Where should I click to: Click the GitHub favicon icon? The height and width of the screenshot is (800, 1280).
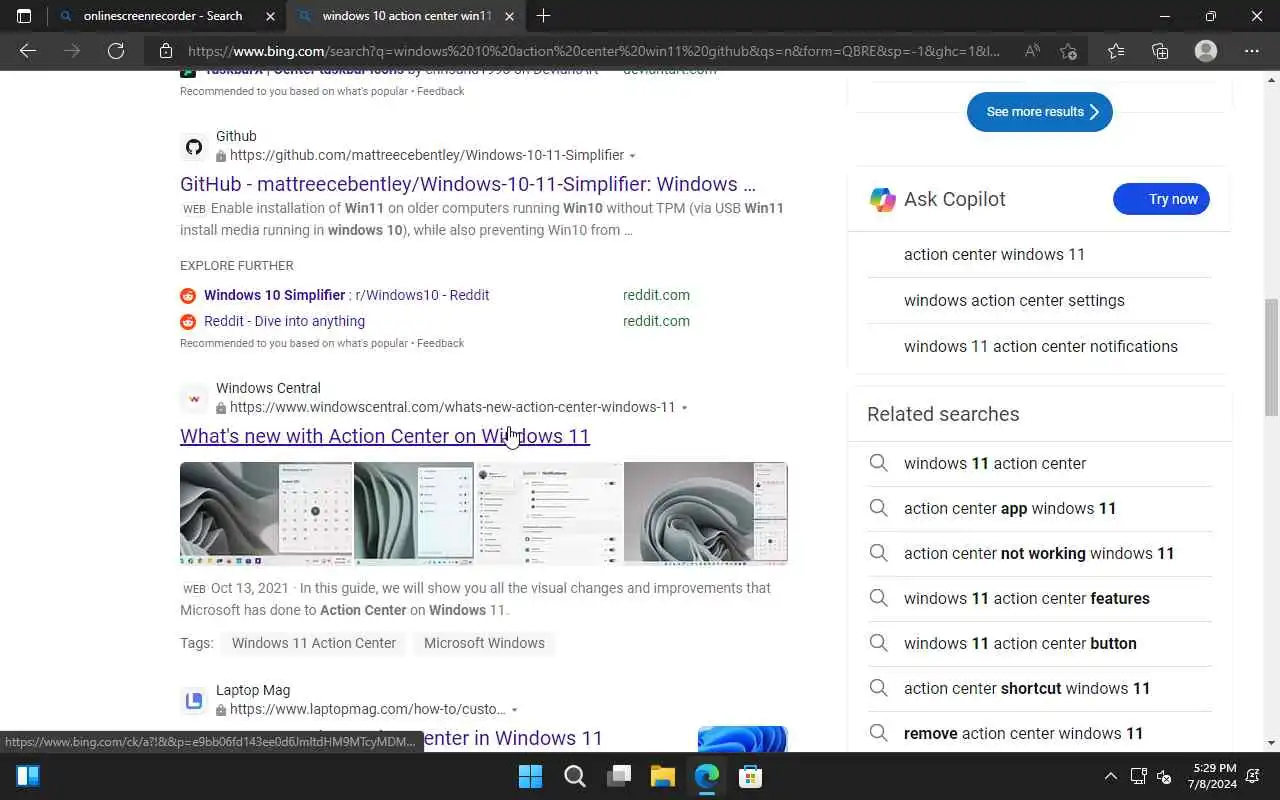click(194, 147)
